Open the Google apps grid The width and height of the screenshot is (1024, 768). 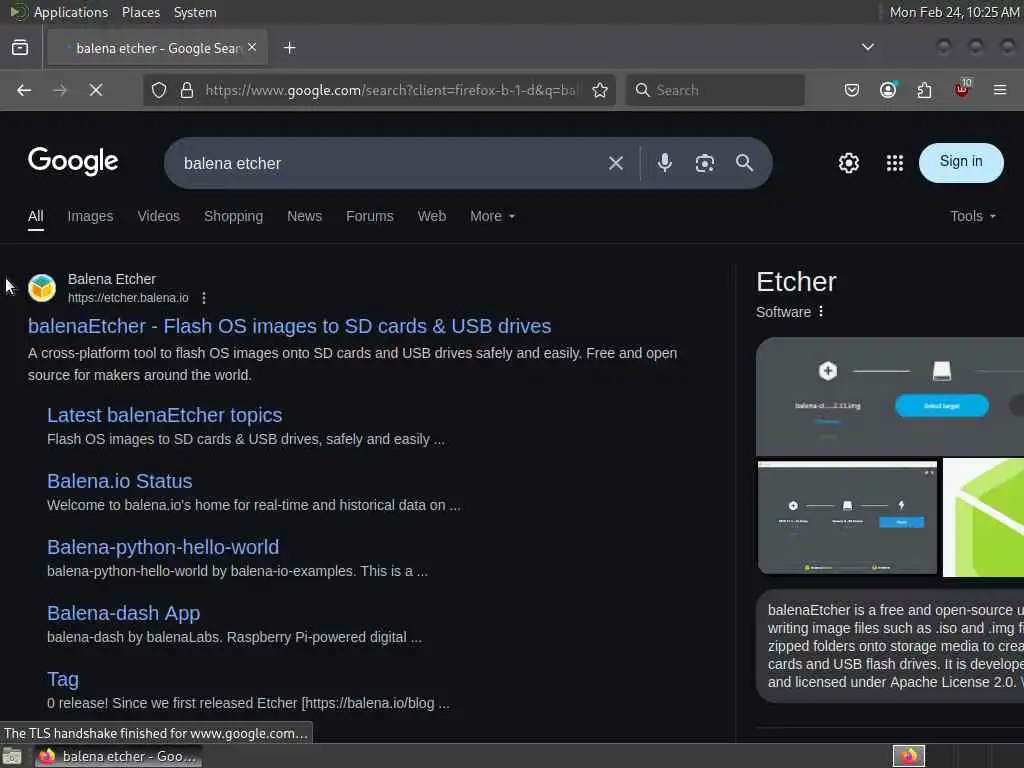[895, 163]
